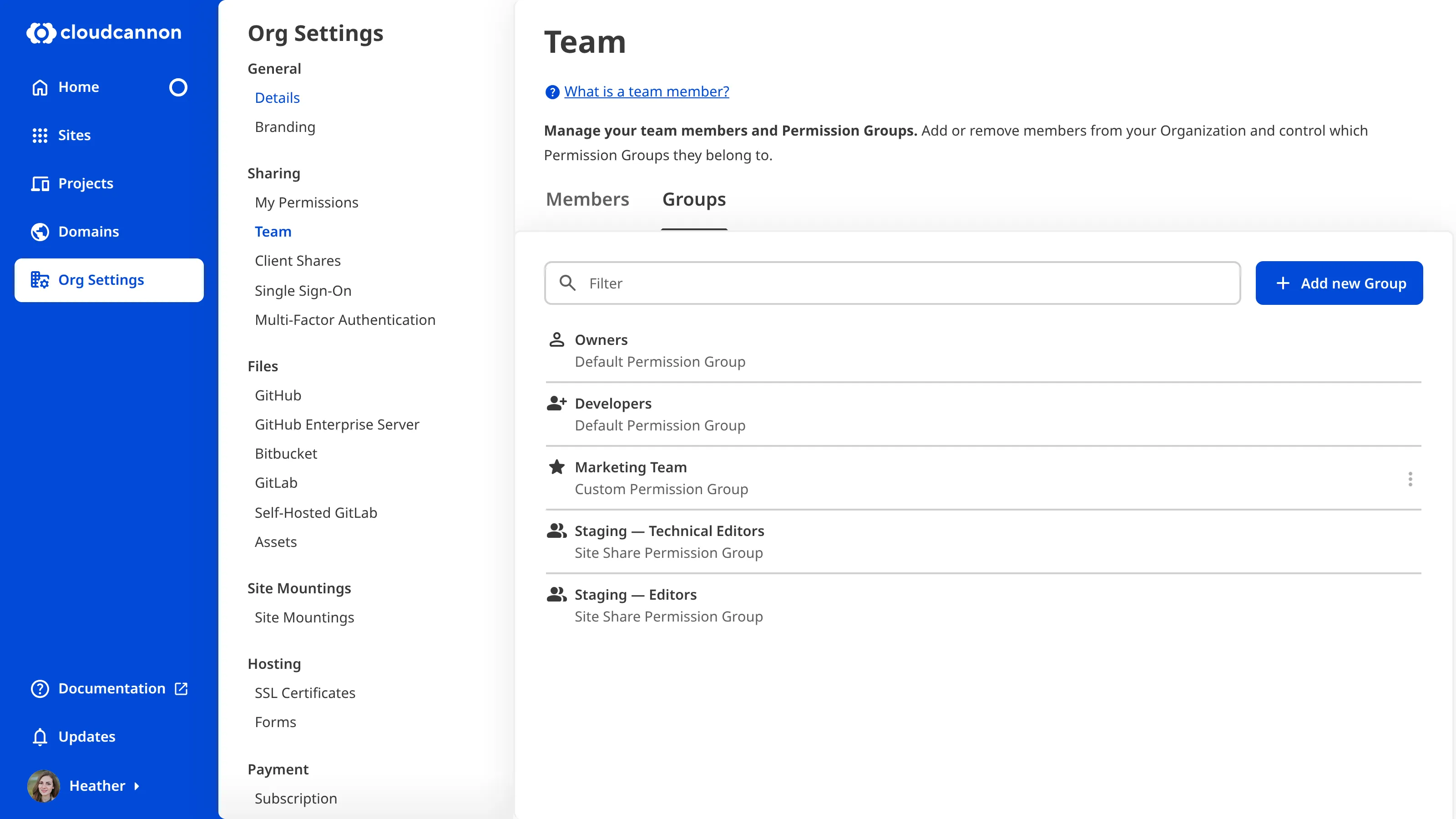Focus the Filter input field

coord(892,283)
